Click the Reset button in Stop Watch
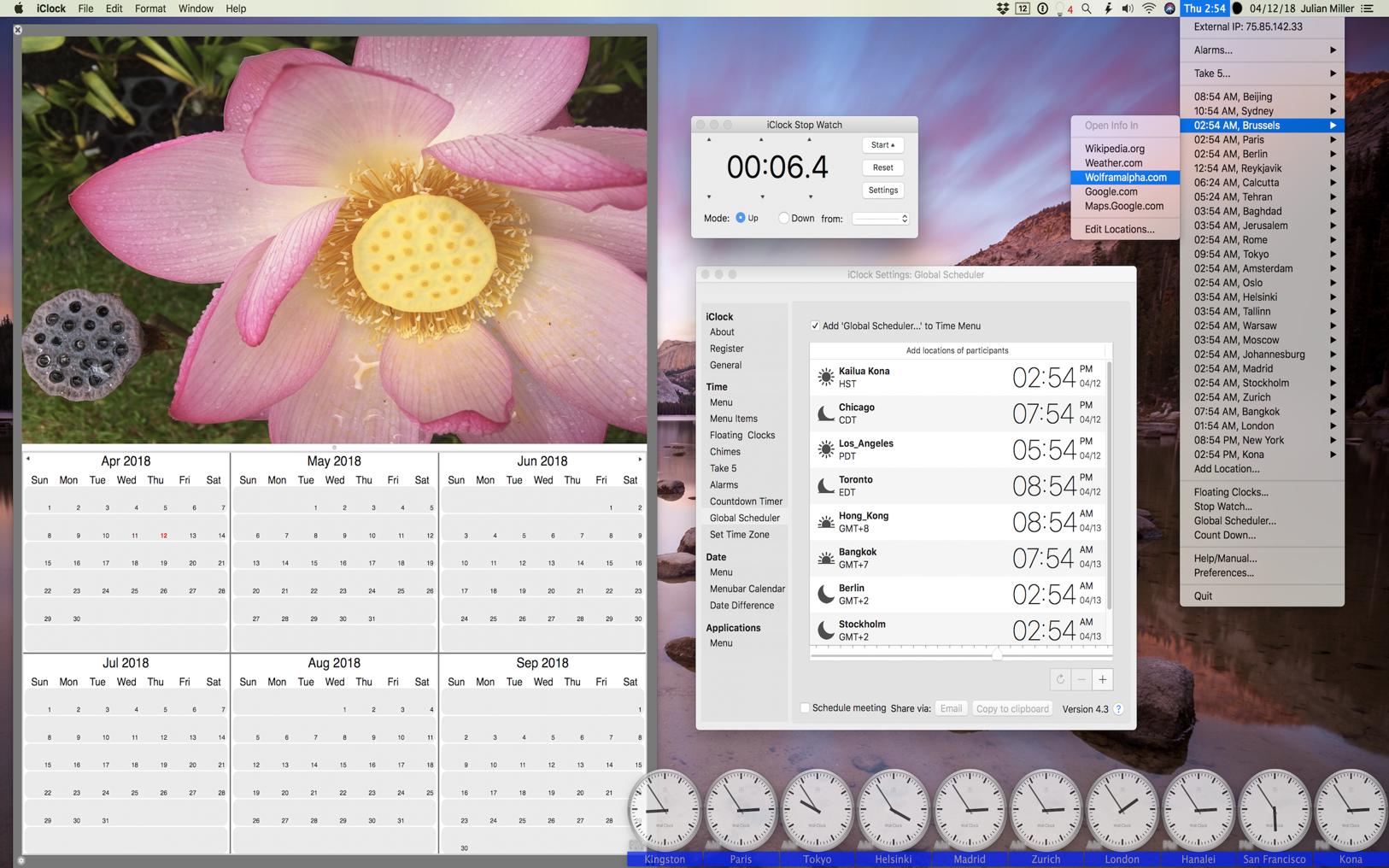 coord(882,167)
